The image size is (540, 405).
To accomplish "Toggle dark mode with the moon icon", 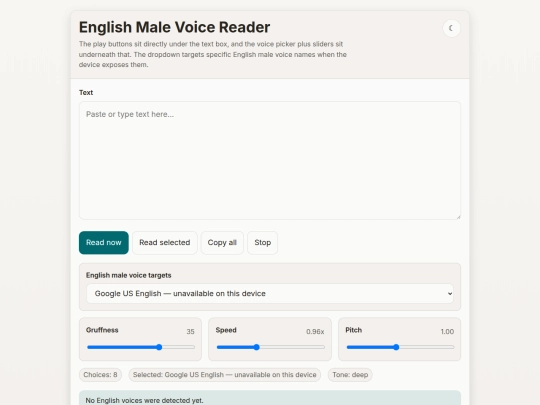I will tap(451, 28).
